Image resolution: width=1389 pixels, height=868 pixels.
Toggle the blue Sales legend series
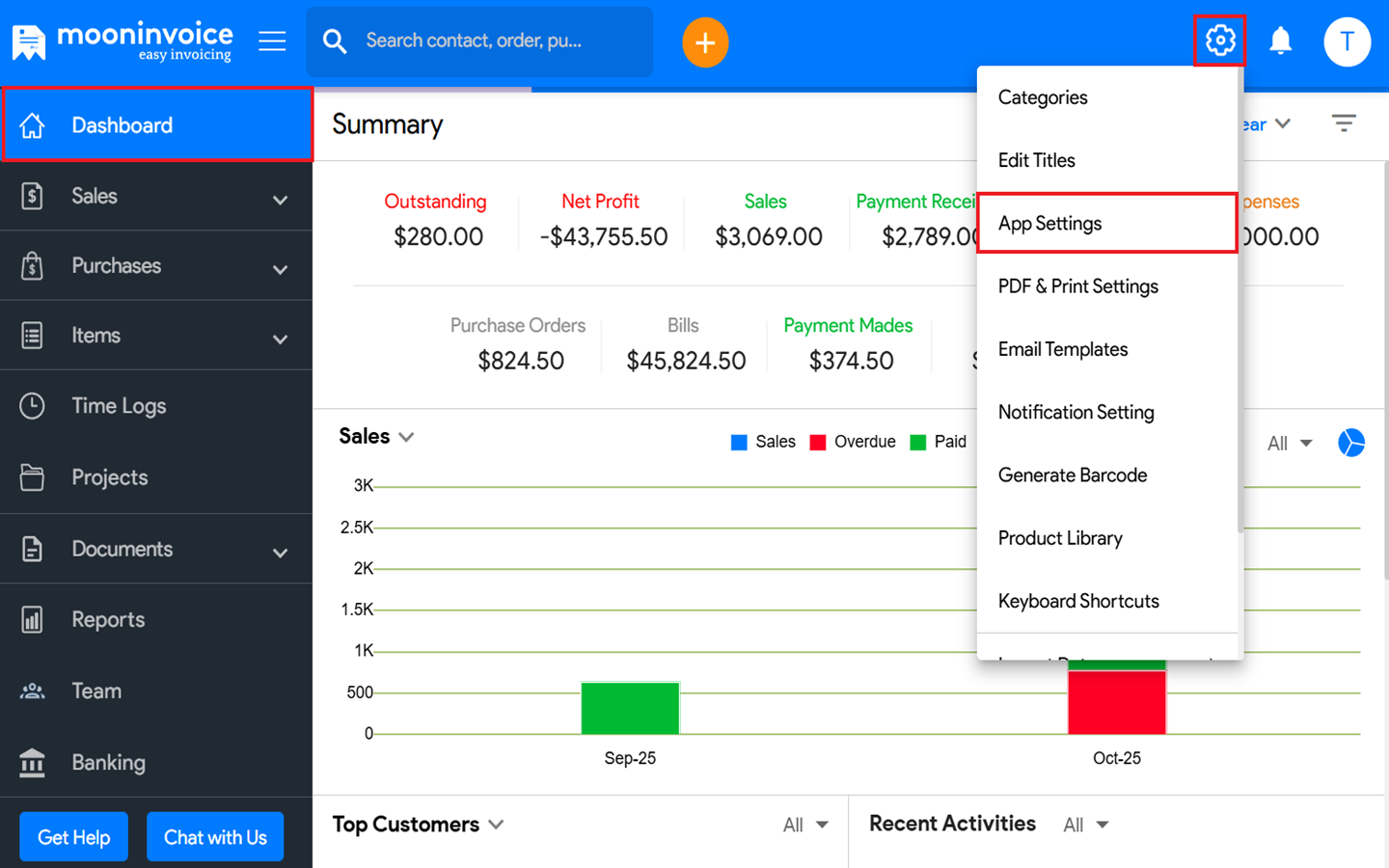pos(763,442)
